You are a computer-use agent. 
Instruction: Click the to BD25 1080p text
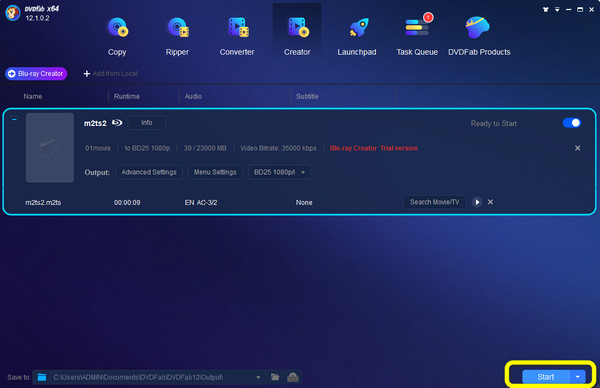tap(147, 148)
